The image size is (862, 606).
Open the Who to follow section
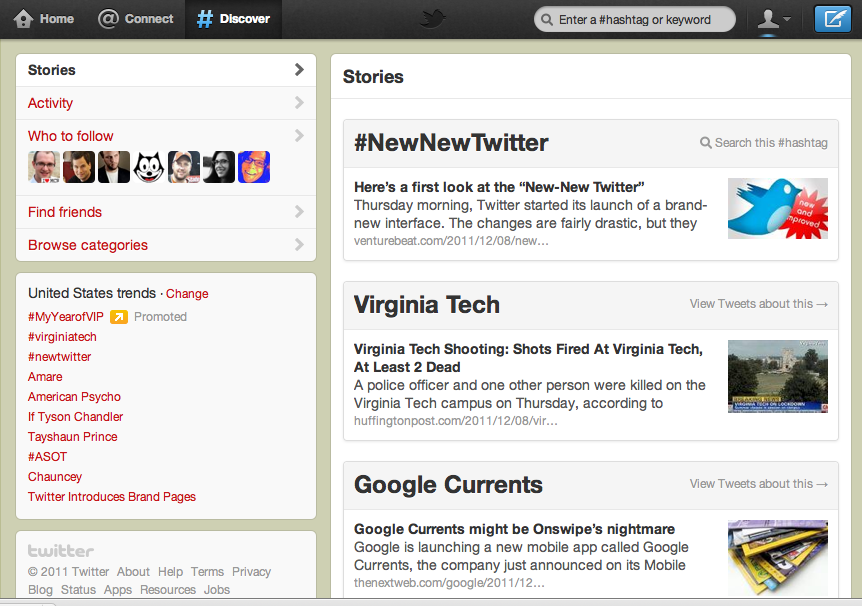click(x=70, y=136)
